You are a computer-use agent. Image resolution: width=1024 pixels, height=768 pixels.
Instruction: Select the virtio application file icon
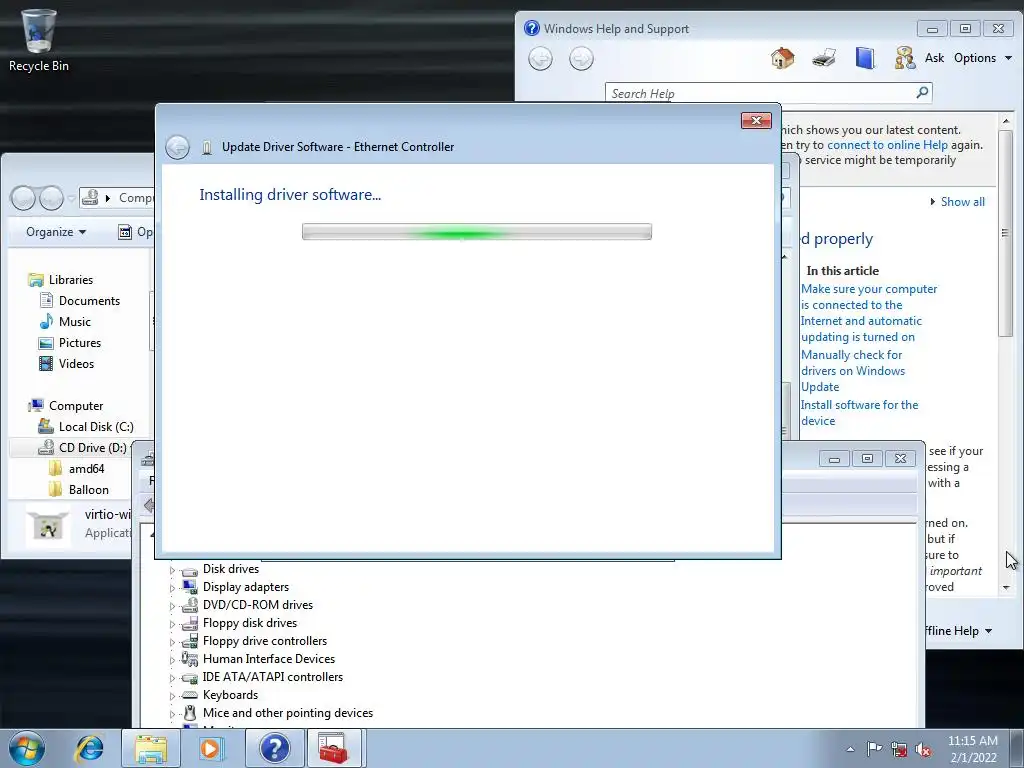pyautogui.click(x=48, y=525)
